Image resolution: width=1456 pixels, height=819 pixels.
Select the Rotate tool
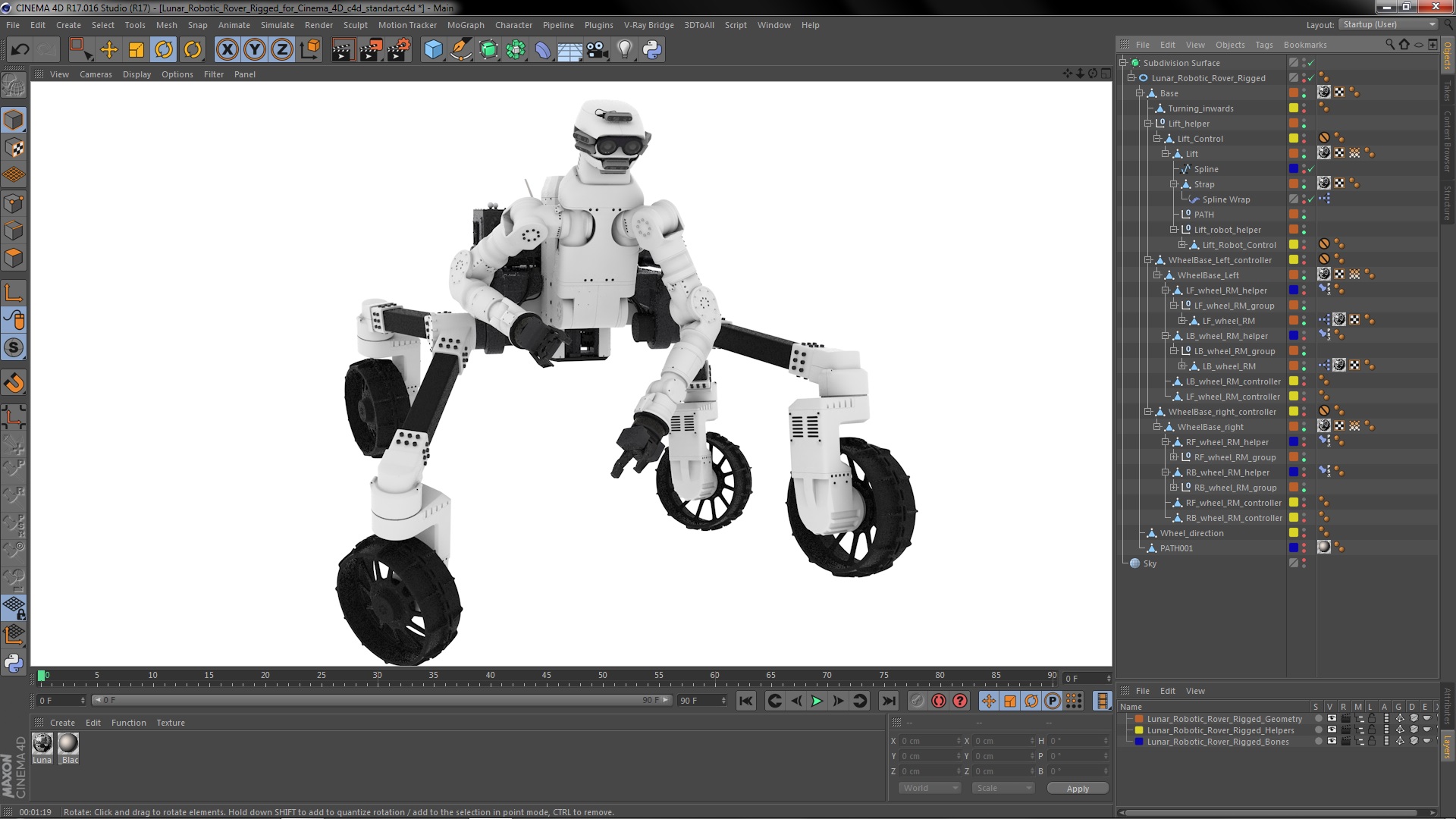point(164,50)
